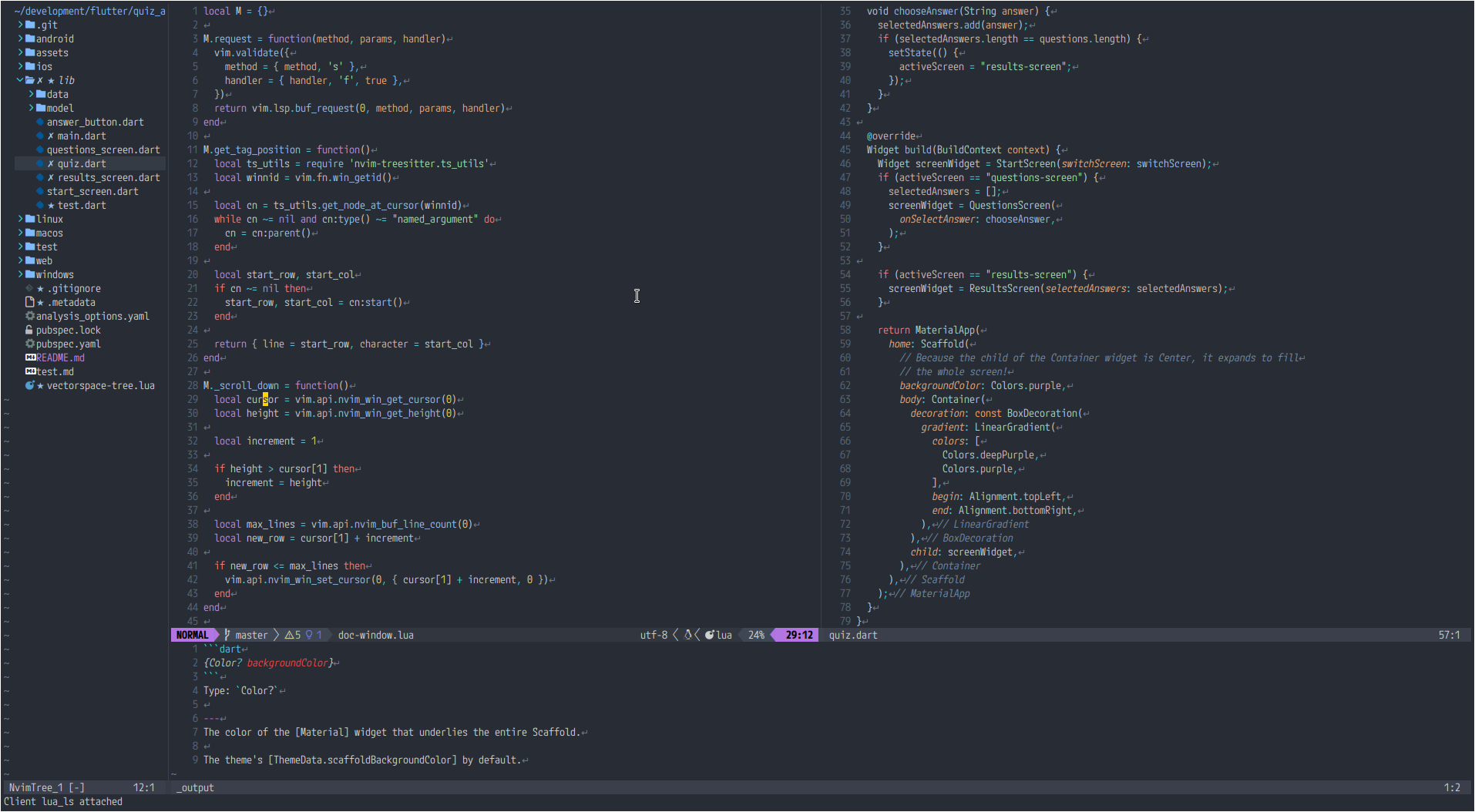
Task: Open pubspec.yaml in the file tree
Action: point(68,344)
